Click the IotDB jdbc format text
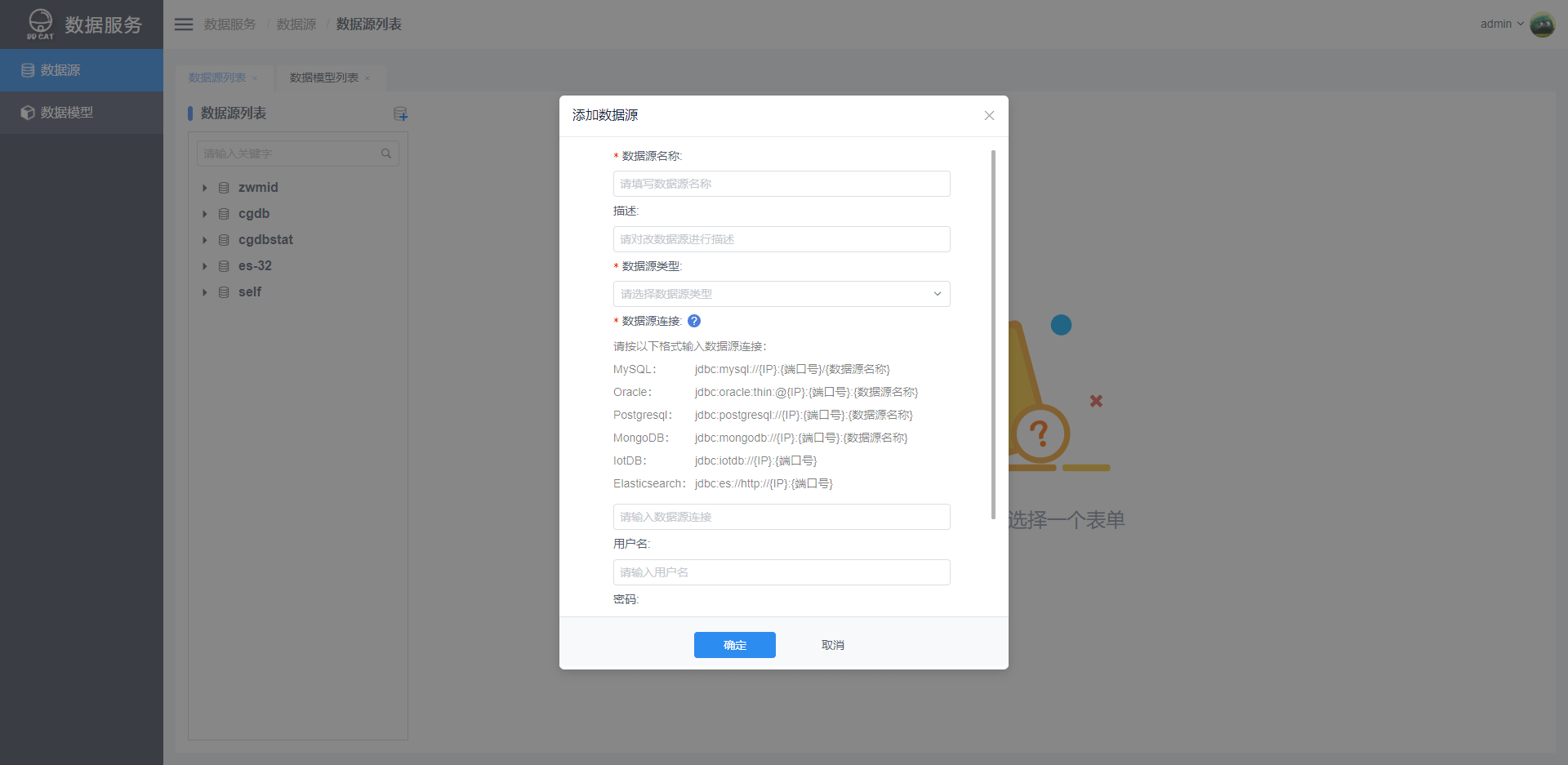Image resolution: width=1568 pixels, height=765 pixels. [x=755, y=460]
